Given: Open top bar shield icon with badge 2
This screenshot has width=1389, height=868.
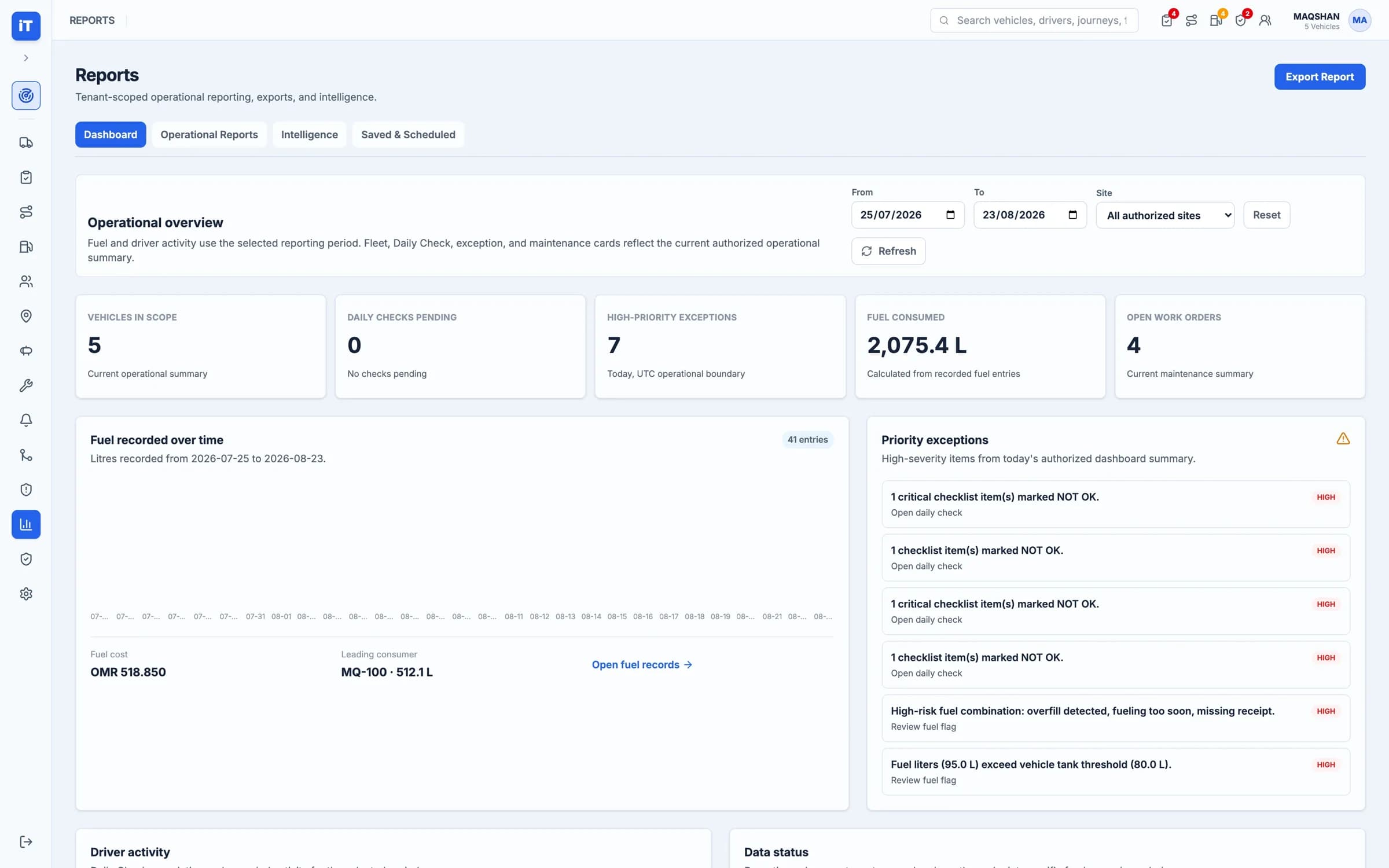Looking at the screenshot, I should point(1241,20).
